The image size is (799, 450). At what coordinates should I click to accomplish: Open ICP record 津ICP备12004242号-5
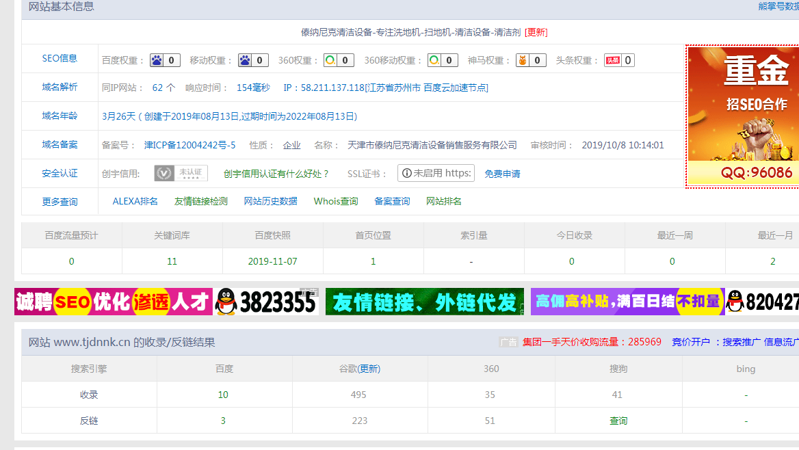[190, 145]
